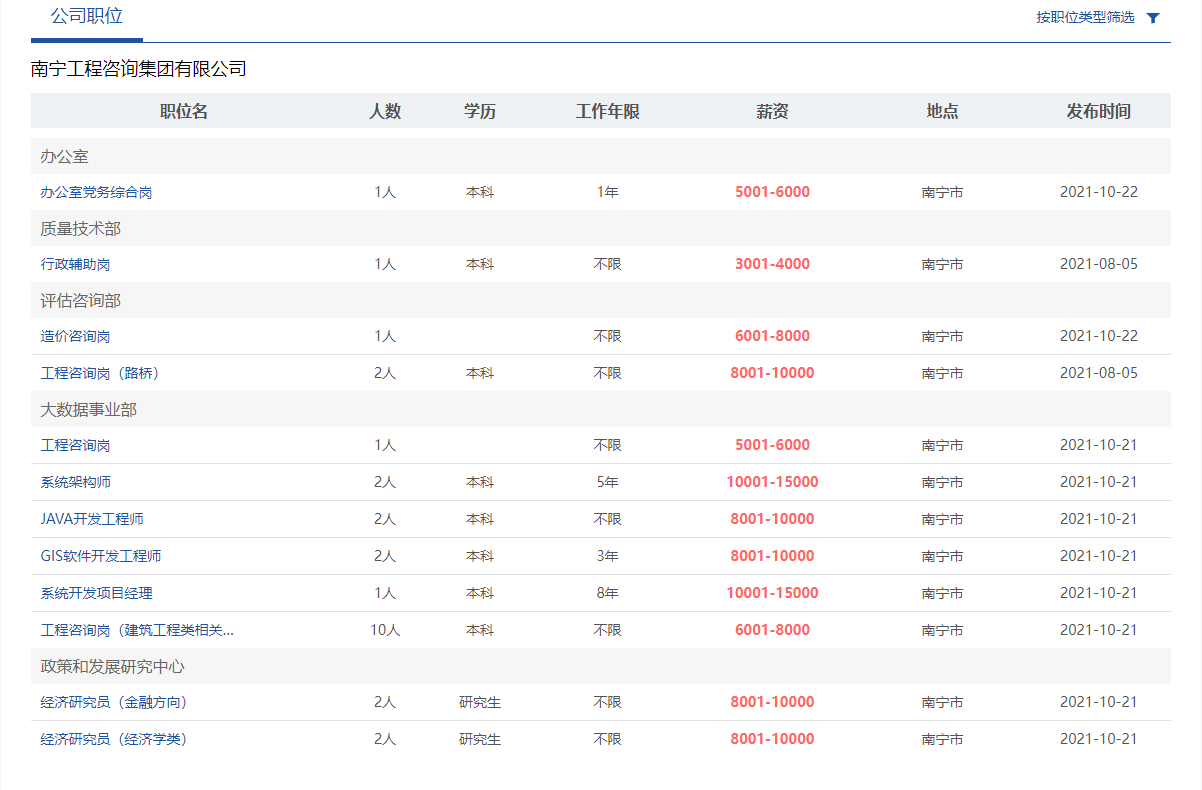Select the 办公室 department group row

pos(601,156)
